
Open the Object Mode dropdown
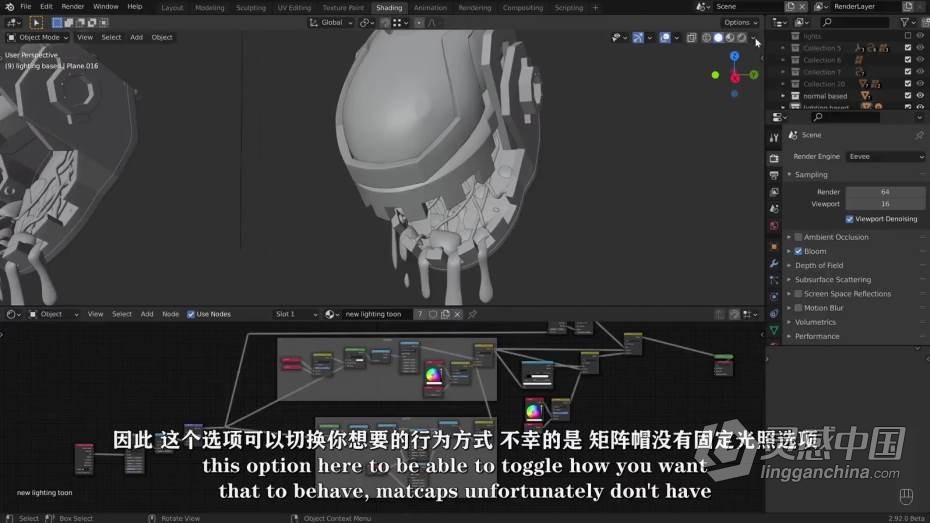(x=37, y=37)
